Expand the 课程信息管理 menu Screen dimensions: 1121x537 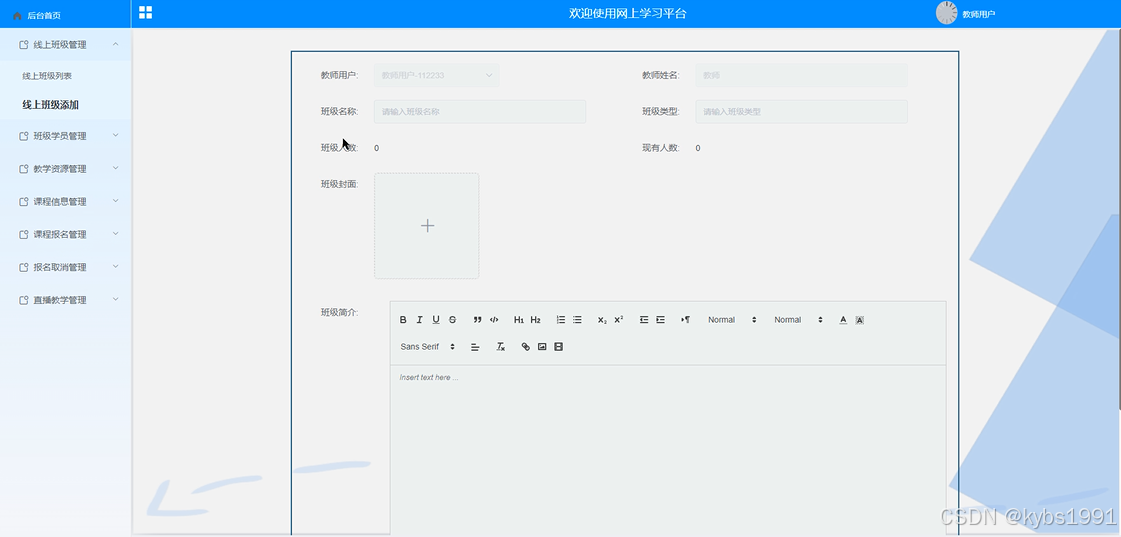[x=66, y=202]
